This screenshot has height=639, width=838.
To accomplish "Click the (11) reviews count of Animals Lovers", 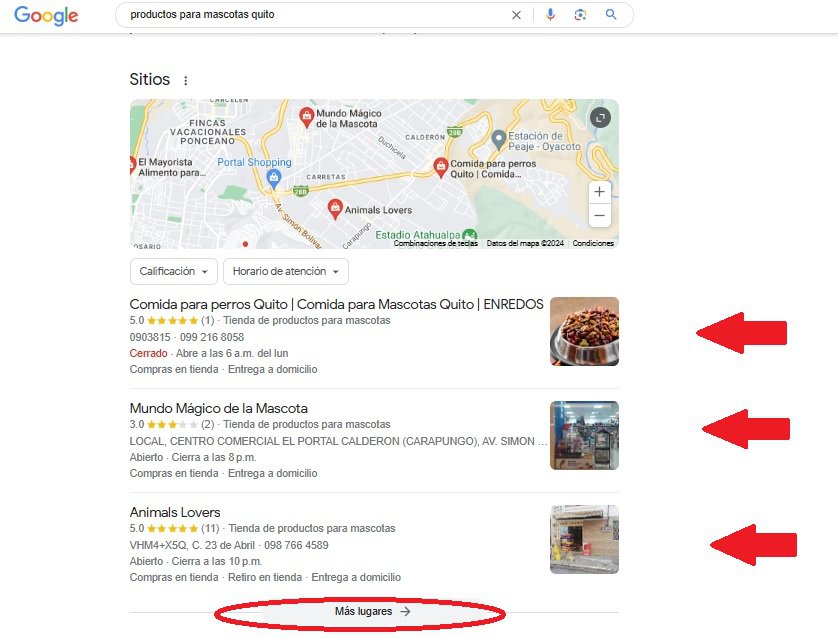I will (210, 528).
